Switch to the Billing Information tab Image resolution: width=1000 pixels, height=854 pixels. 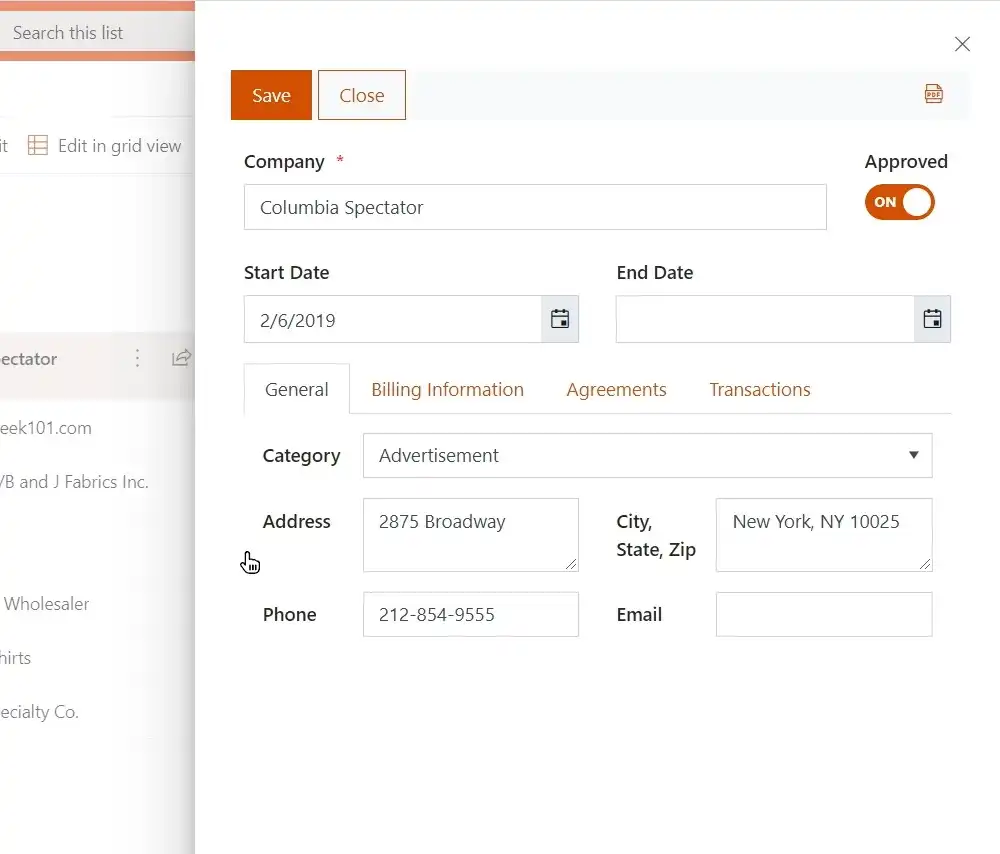pos(447,389)
